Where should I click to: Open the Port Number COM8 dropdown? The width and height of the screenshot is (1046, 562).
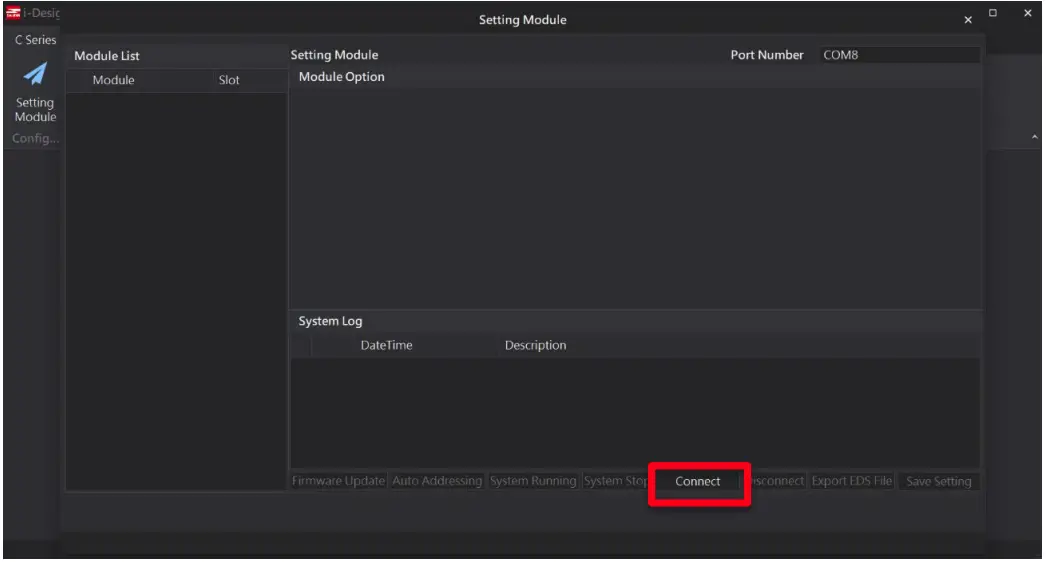pos(899,55)
